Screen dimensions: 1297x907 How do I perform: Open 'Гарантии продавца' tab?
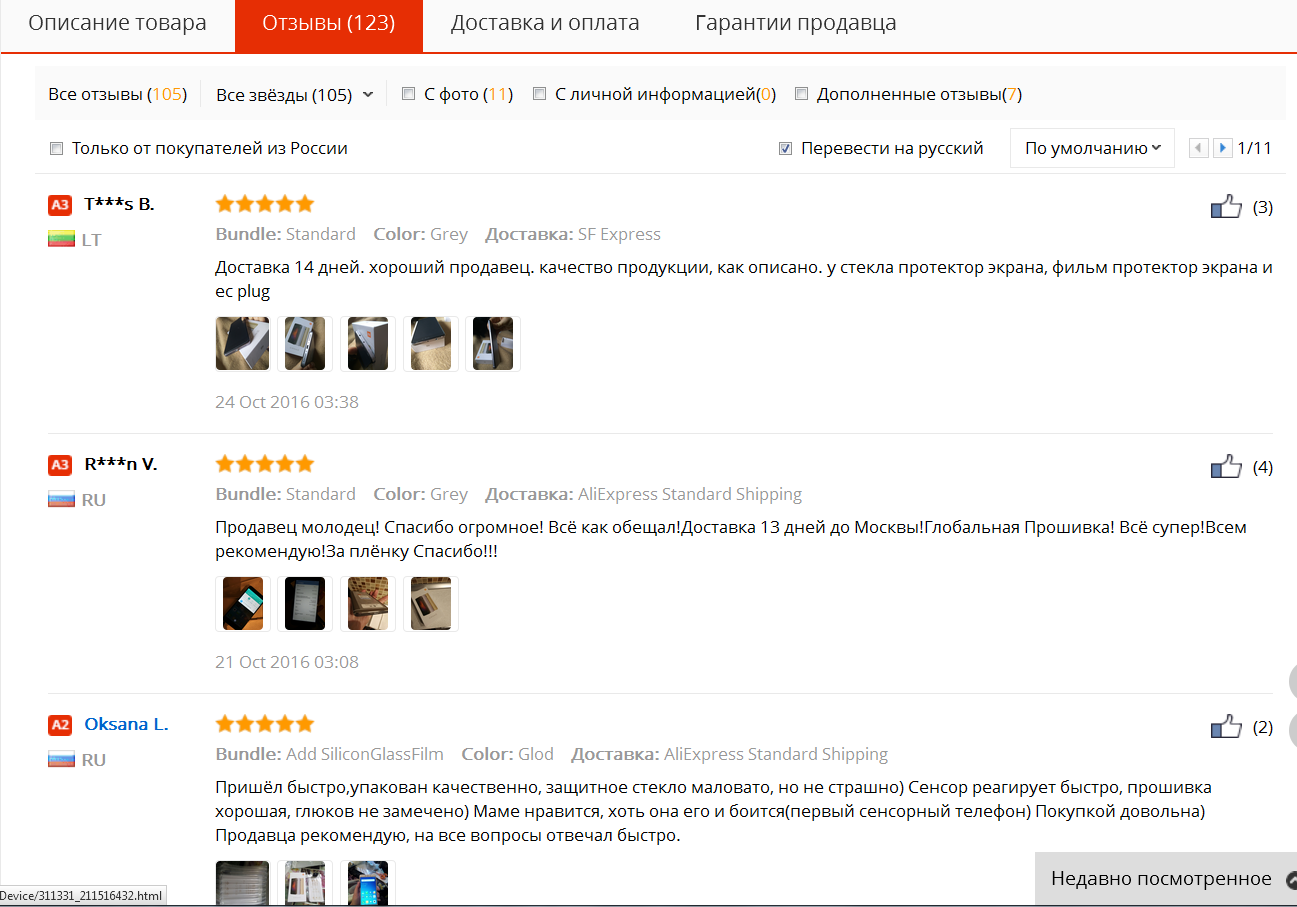[796, 23]
